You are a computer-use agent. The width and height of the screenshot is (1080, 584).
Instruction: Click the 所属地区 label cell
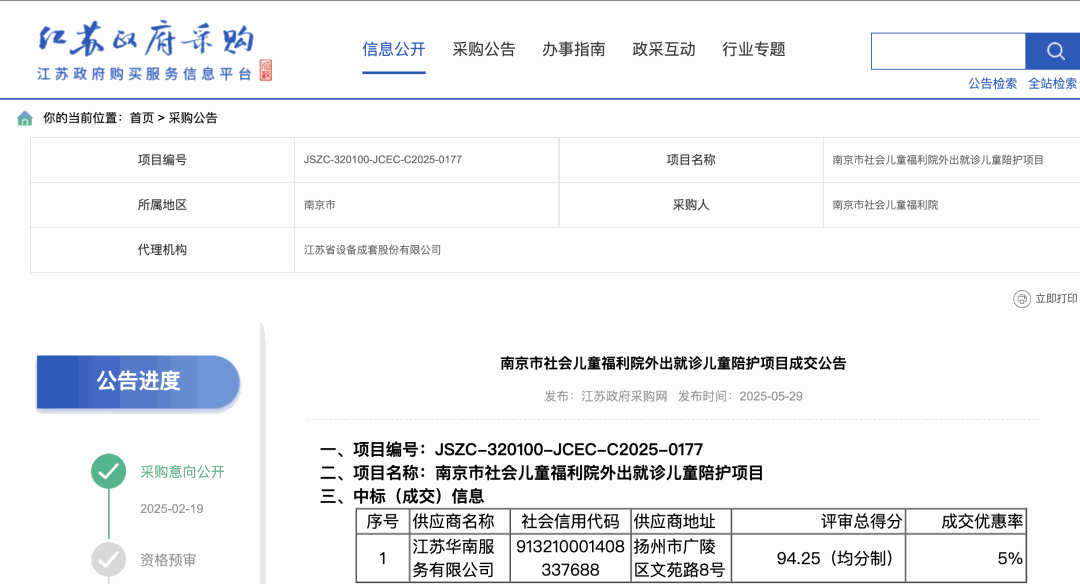pyautogui.click(x=163, y=205)
